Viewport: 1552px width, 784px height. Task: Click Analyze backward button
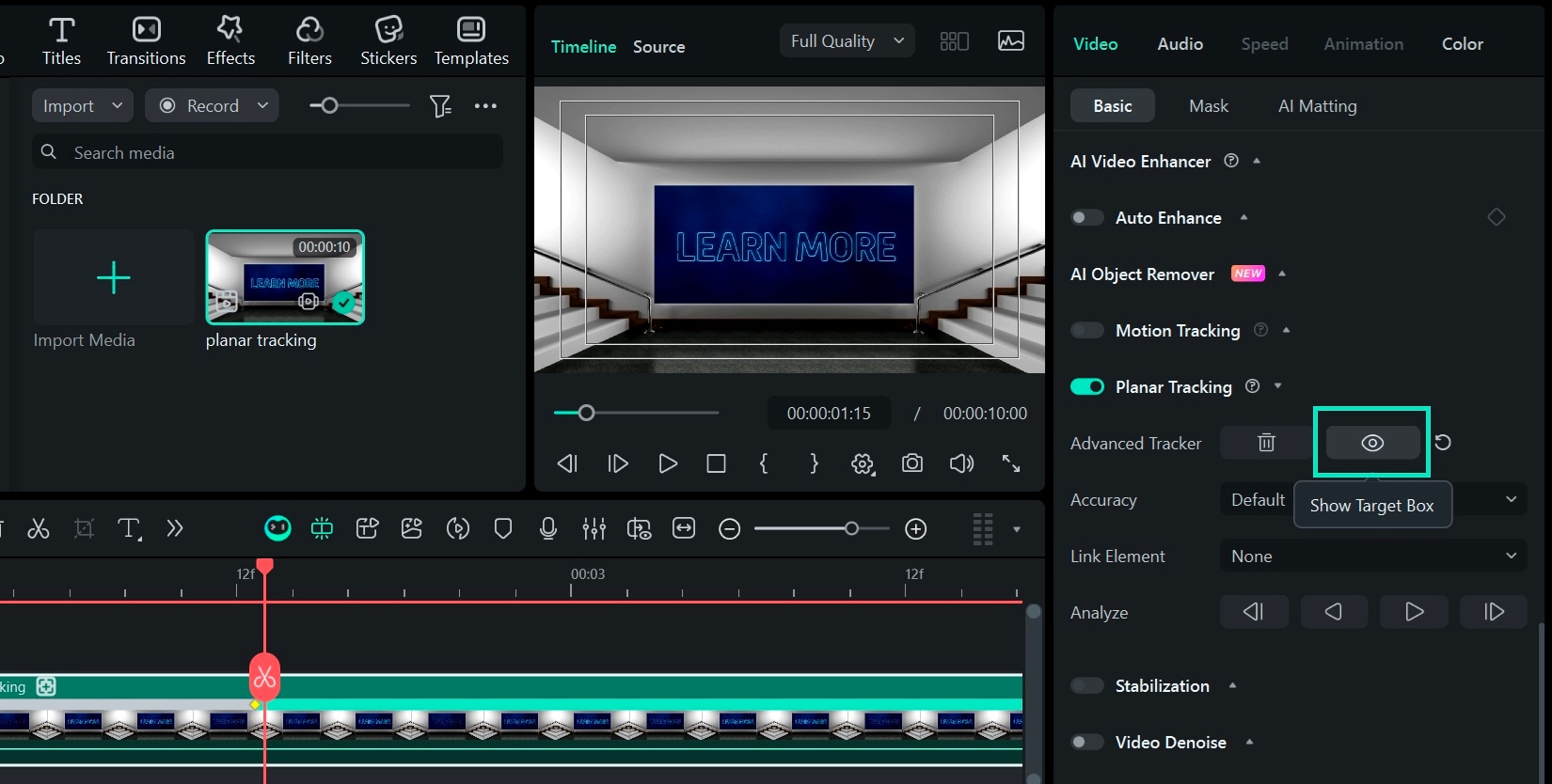[1334, 612]
